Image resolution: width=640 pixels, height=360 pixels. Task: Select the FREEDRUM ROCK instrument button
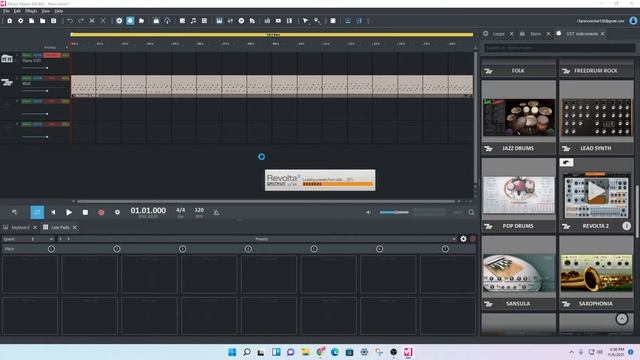596,71
